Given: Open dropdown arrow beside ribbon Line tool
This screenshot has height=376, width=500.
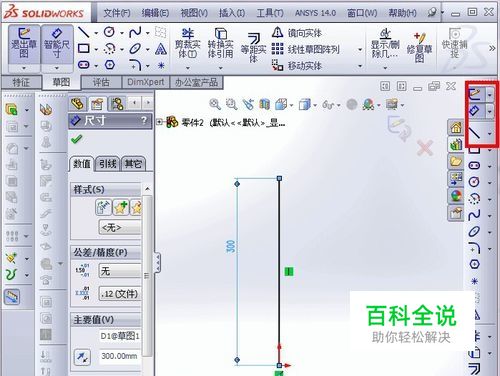Looking at the screenshot, I should pyautogui.click(x=96, y=33).
